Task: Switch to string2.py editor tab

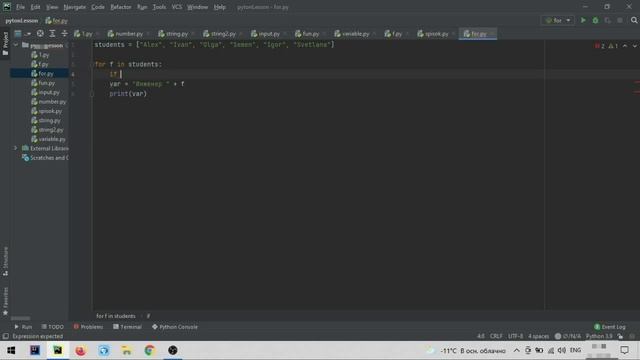Action: tap(222, 34)
